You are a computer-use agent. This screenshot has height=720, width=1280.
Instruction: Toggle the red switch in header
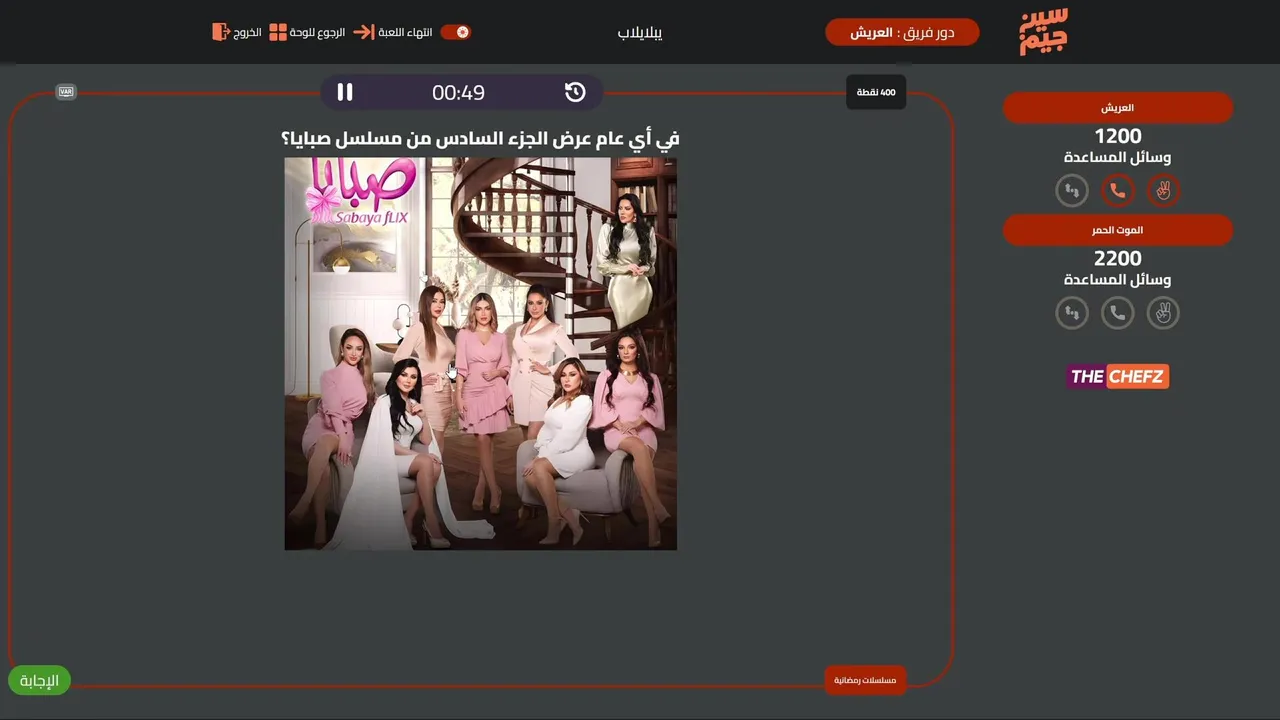456,32
